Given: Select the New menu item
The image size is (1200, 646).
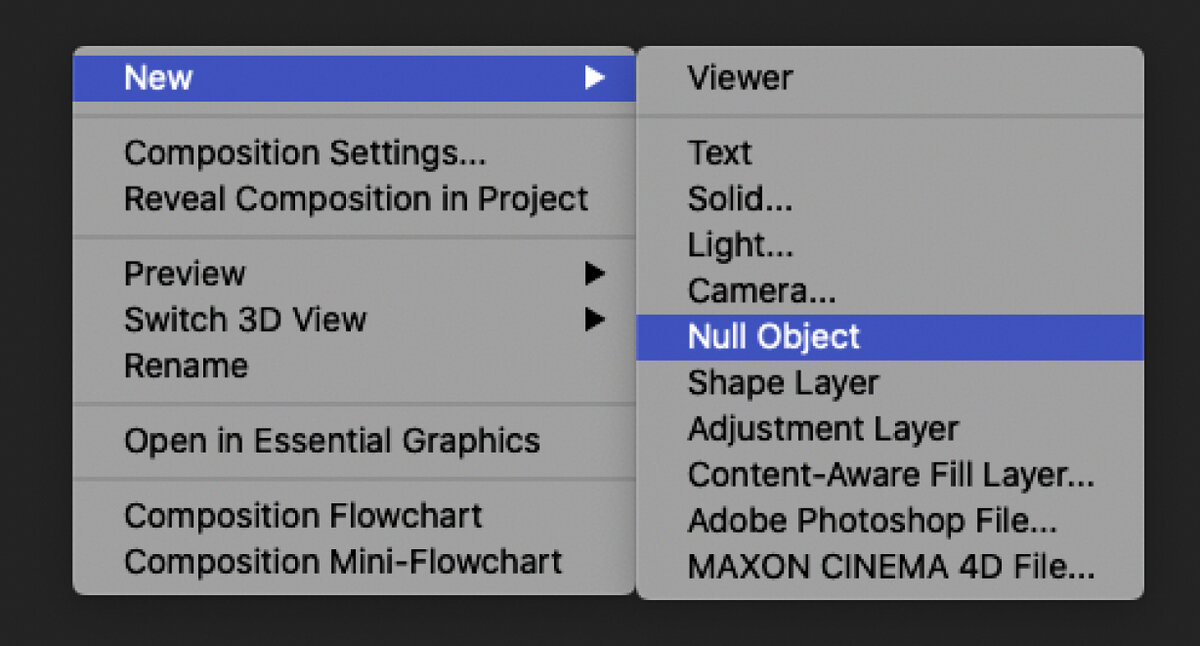Looking at the screenshot, I should pyautogui.click(x=158, y=78).
